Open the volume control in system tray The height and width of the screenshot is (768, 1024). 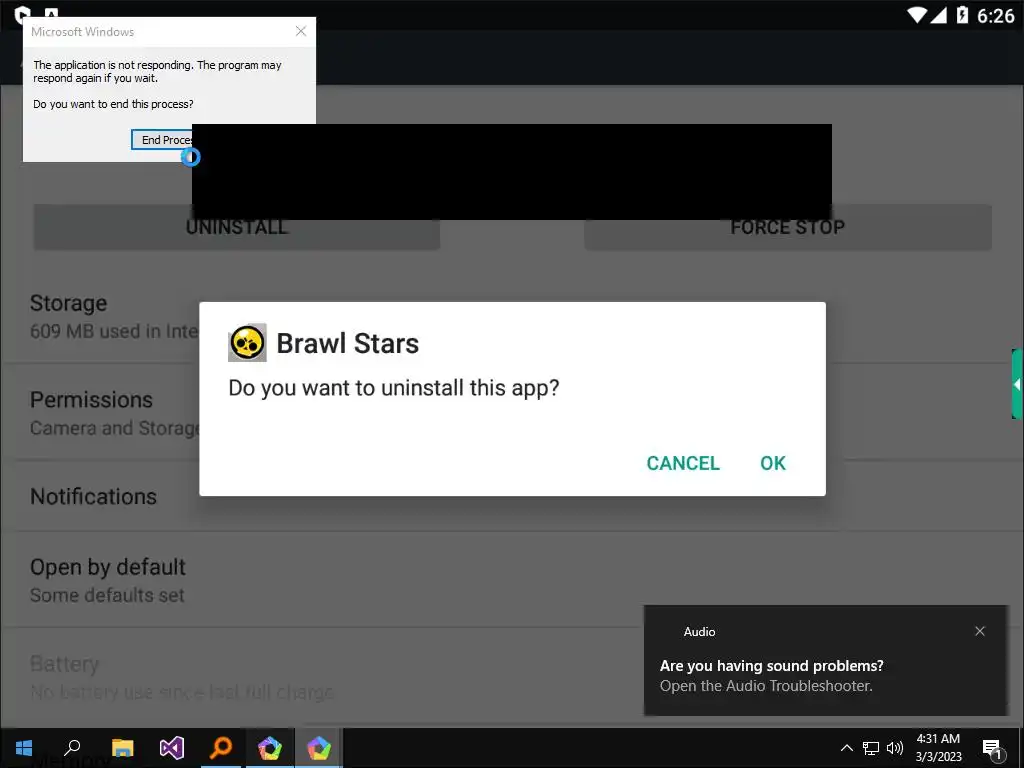tap(895, 748)
